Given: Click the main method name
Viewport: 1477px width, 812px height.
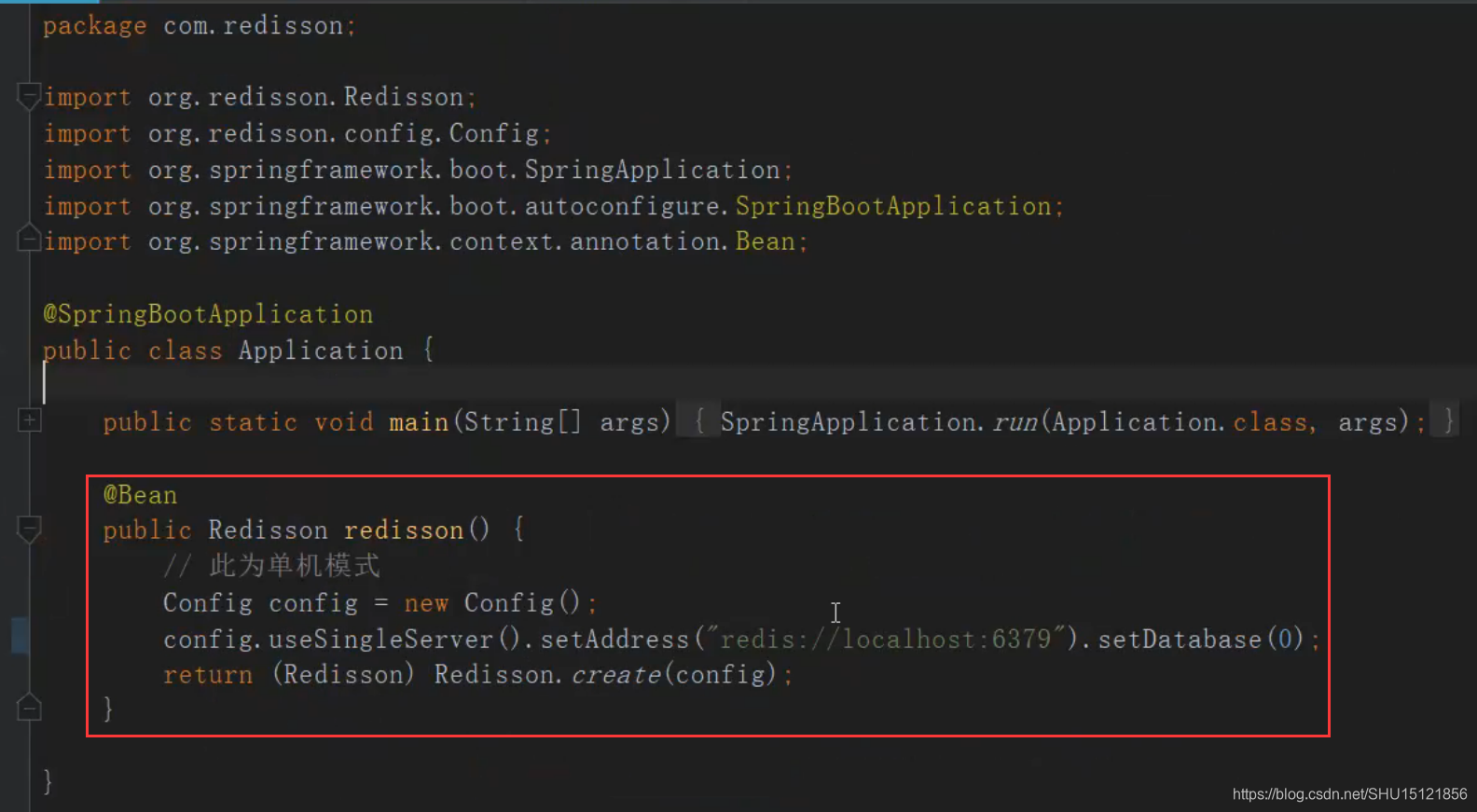Looking at the screenshot, I should 419,422.
